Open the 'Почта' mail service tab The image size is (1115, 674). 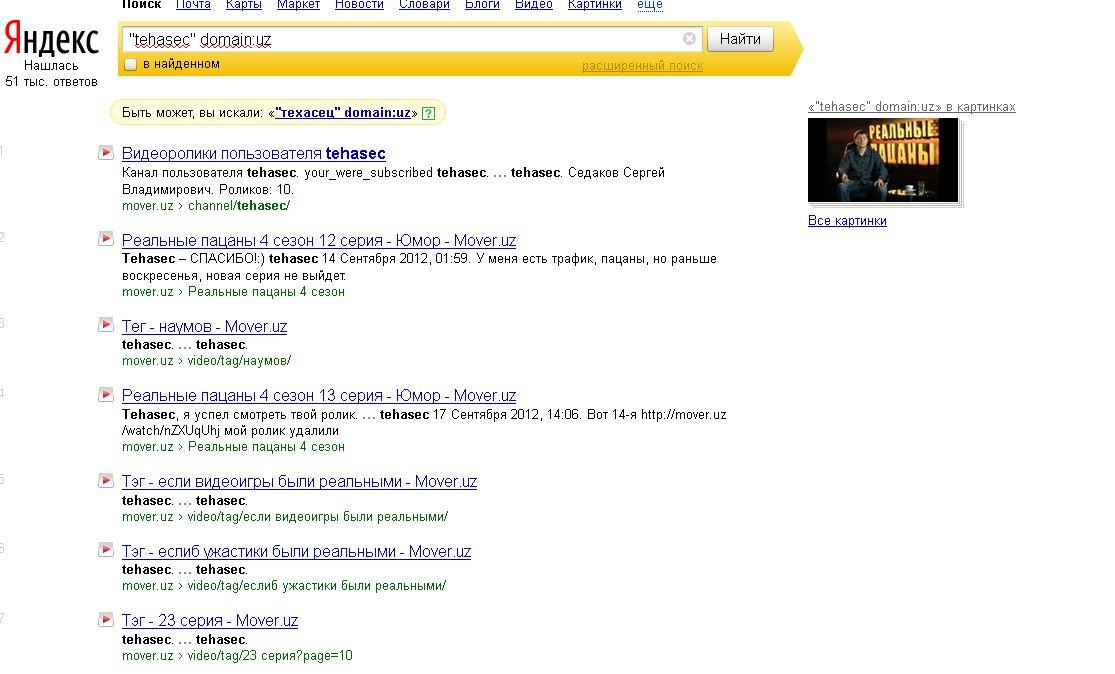click(x=193, y=5)
